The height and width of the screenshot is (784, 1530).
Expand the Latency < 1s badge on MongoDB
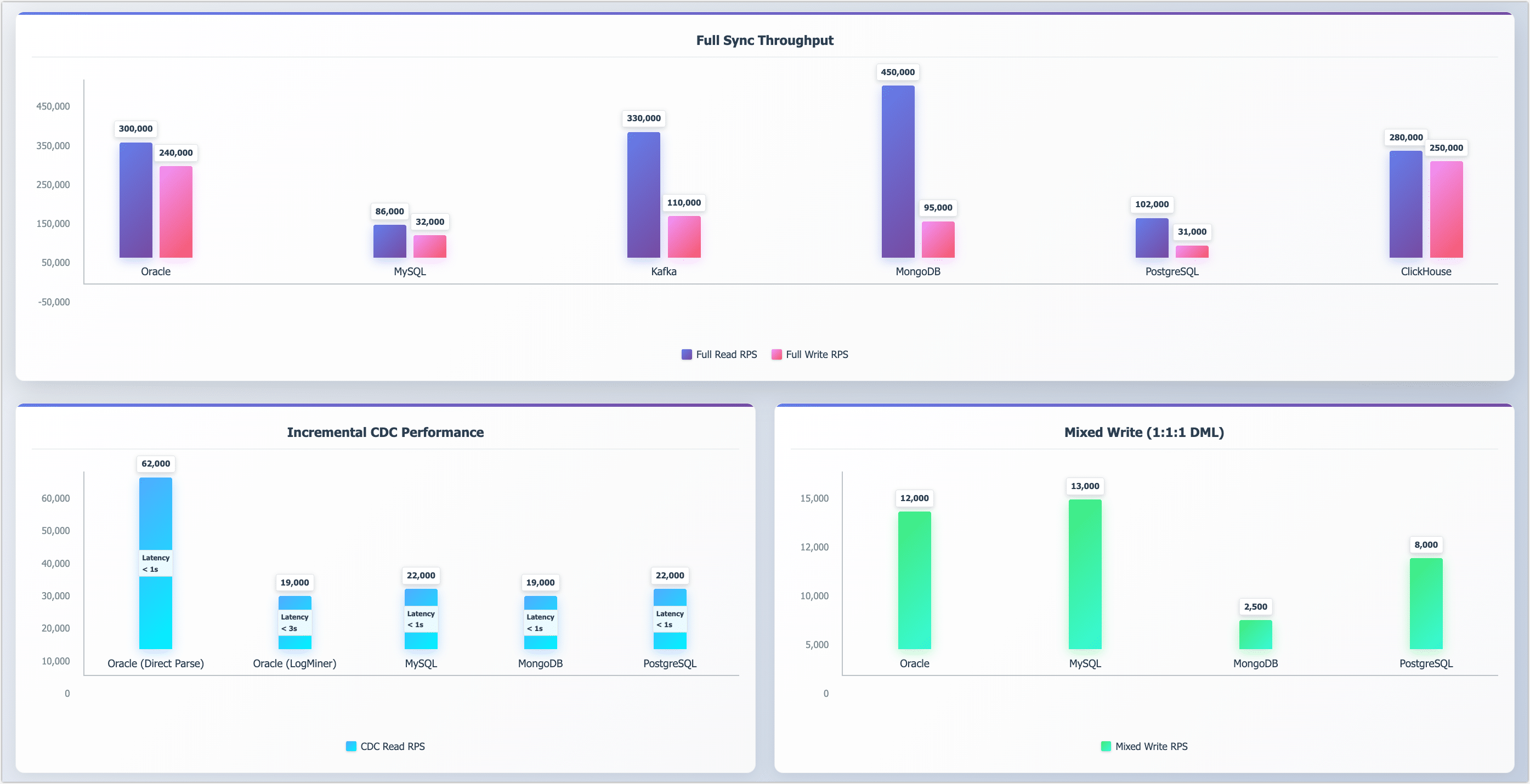click(540, 621)
